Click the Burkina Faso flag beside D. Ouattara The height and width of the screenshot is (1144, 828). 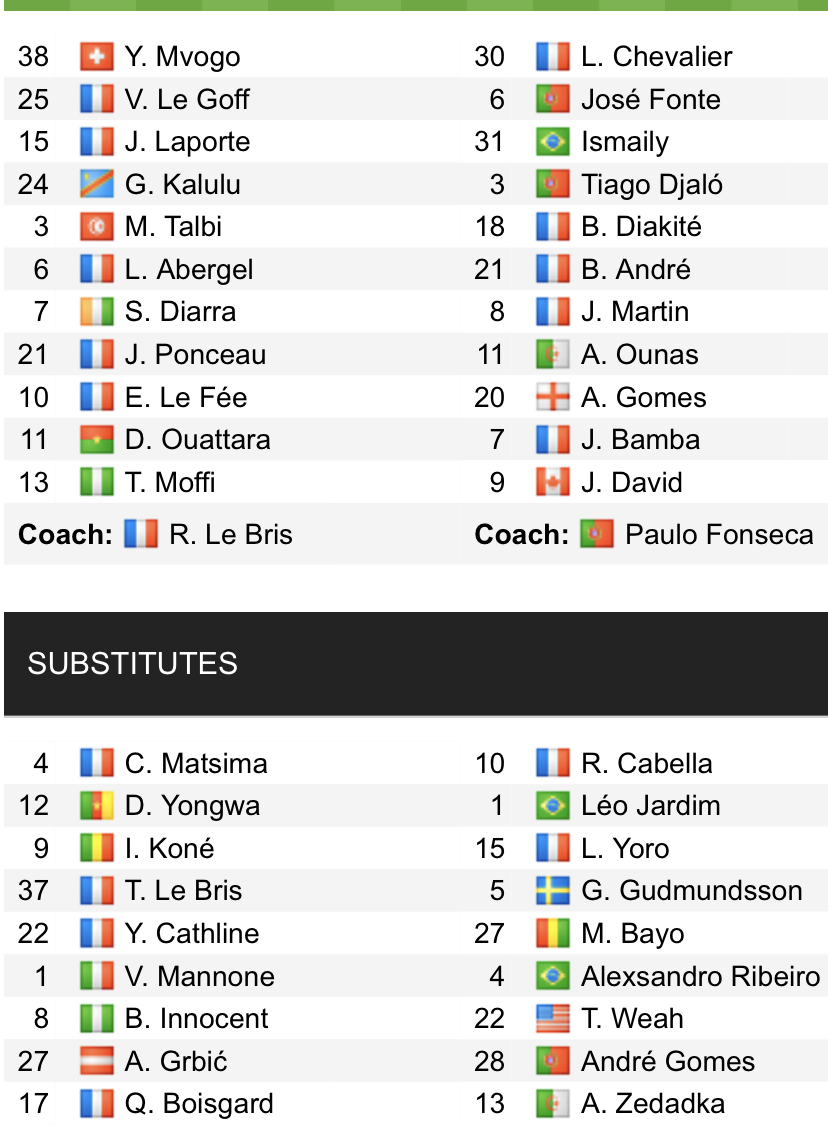(96, 440)
